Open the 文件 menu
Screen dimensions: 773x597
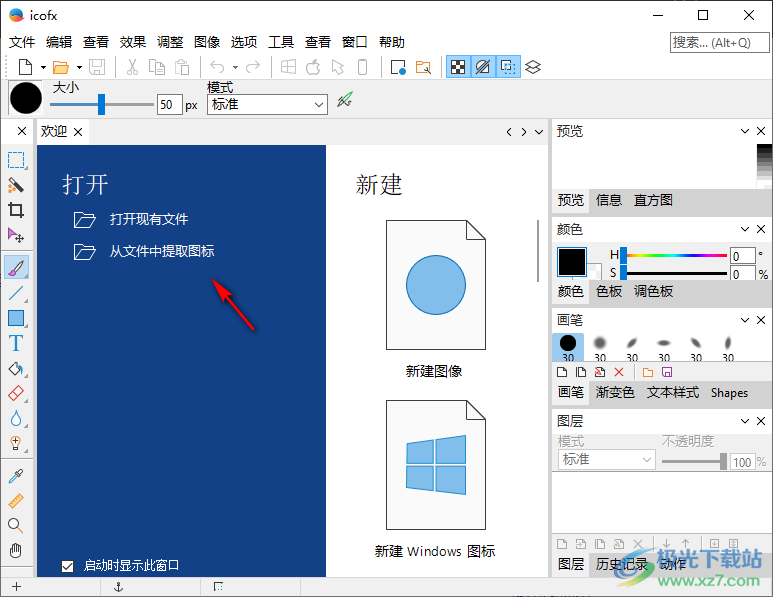[x=22, y=42]
